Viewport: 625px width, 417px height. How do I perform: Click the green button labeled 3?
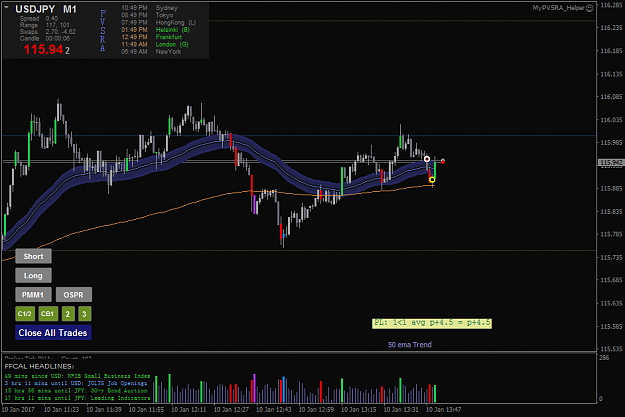tap(85, 314)
